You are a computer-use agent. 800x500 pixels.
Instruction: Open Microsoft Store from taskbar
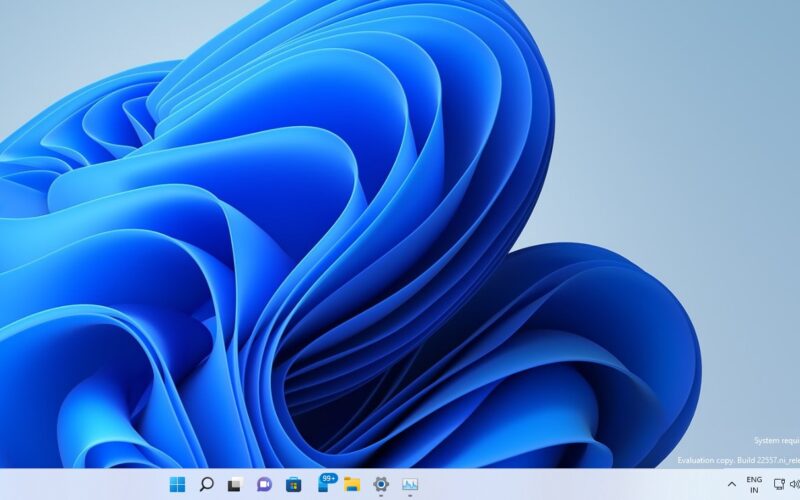pyautogui.click(x=293, y=484)
